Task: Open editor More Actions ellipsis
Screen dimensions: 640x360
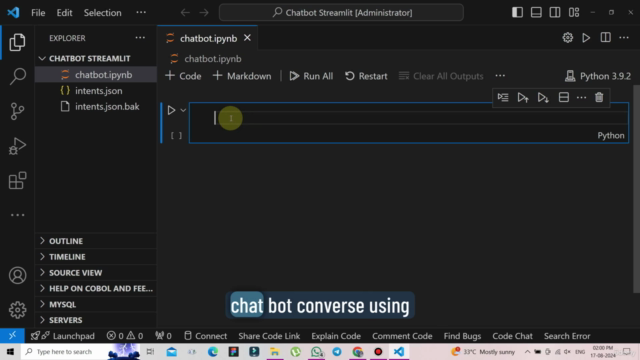Action: tap(624, 38)
